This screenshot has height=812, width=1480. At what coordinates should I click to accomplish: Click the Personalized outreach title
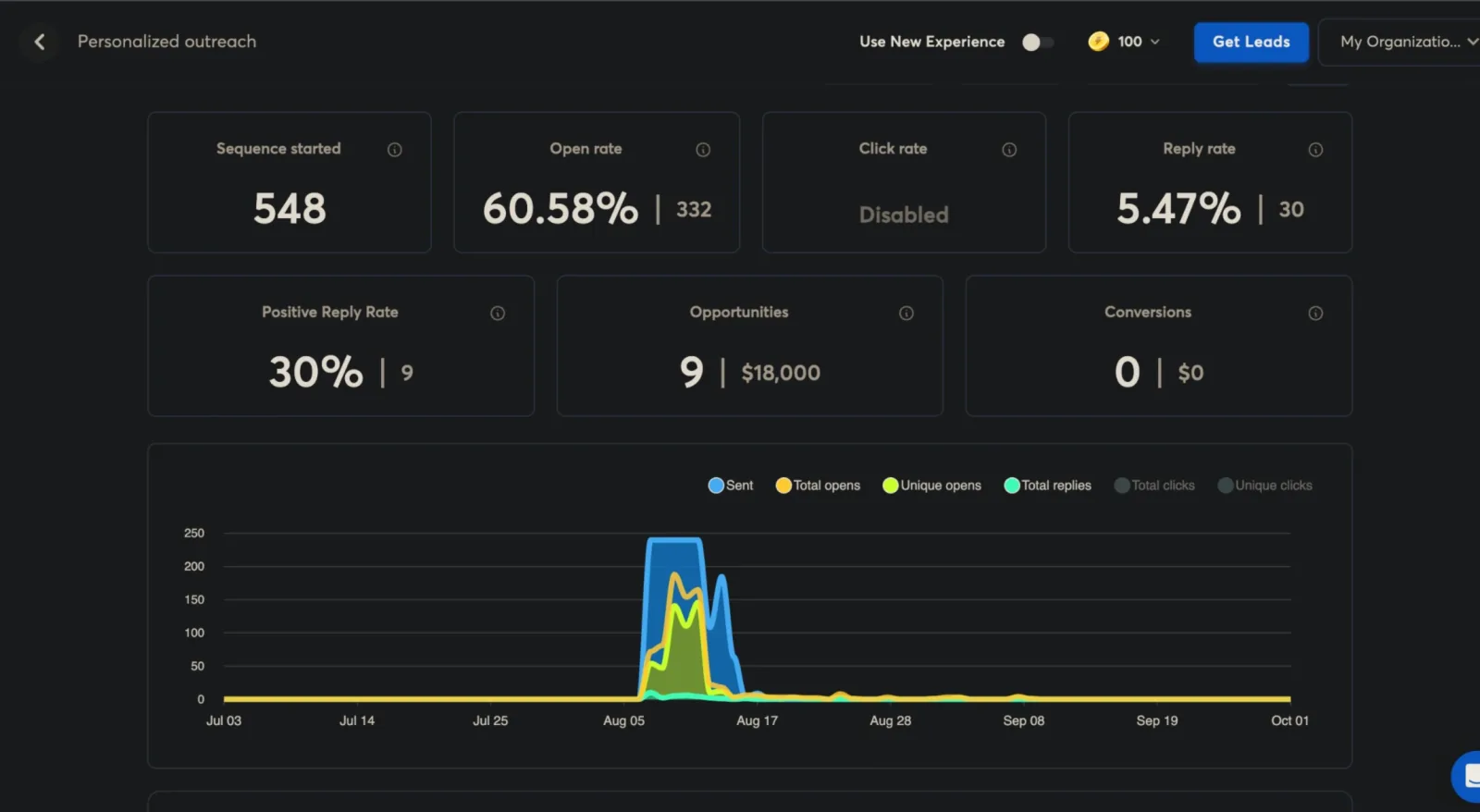click(166, 42)
